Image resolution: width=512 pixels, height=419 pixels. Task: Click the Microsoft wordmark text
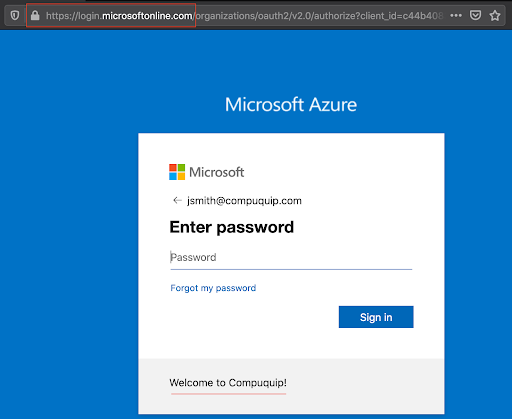pos(217,172)
